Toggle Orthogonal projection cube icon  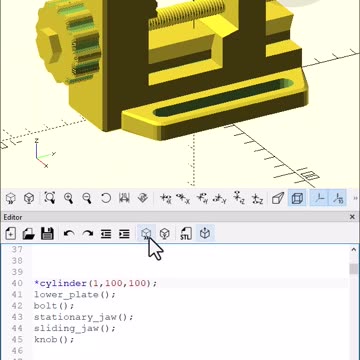point(297,199)
